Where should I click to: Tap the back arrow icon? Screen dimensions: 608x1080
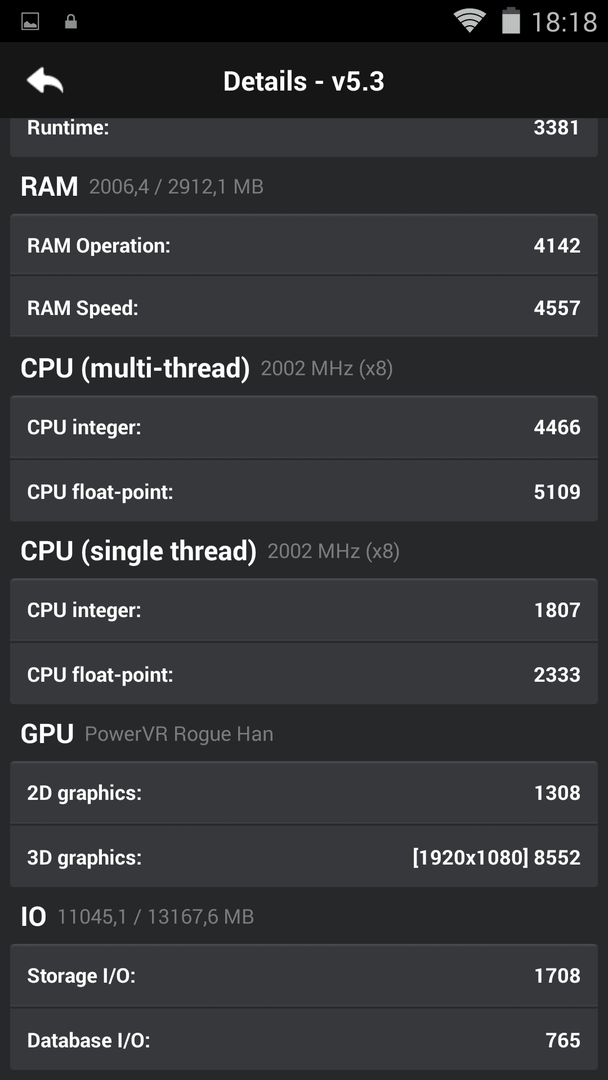coord(45,81)
